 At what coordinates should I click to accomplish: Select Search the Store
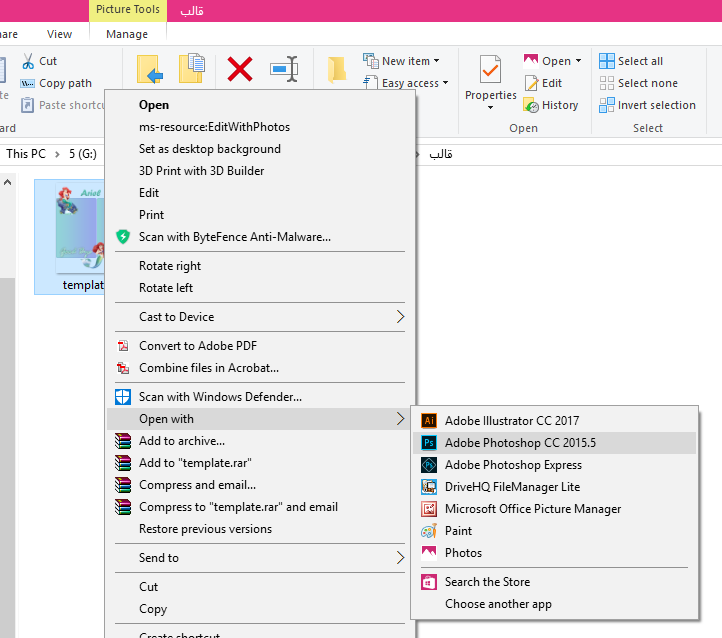click(554, 582)
